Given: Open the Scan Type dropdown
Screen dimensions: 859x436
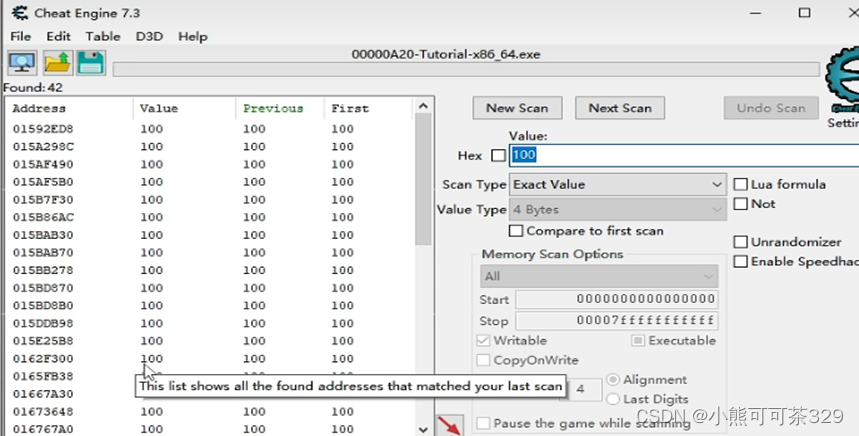Looking at the screenshot, I should click(x=618, y=185).
